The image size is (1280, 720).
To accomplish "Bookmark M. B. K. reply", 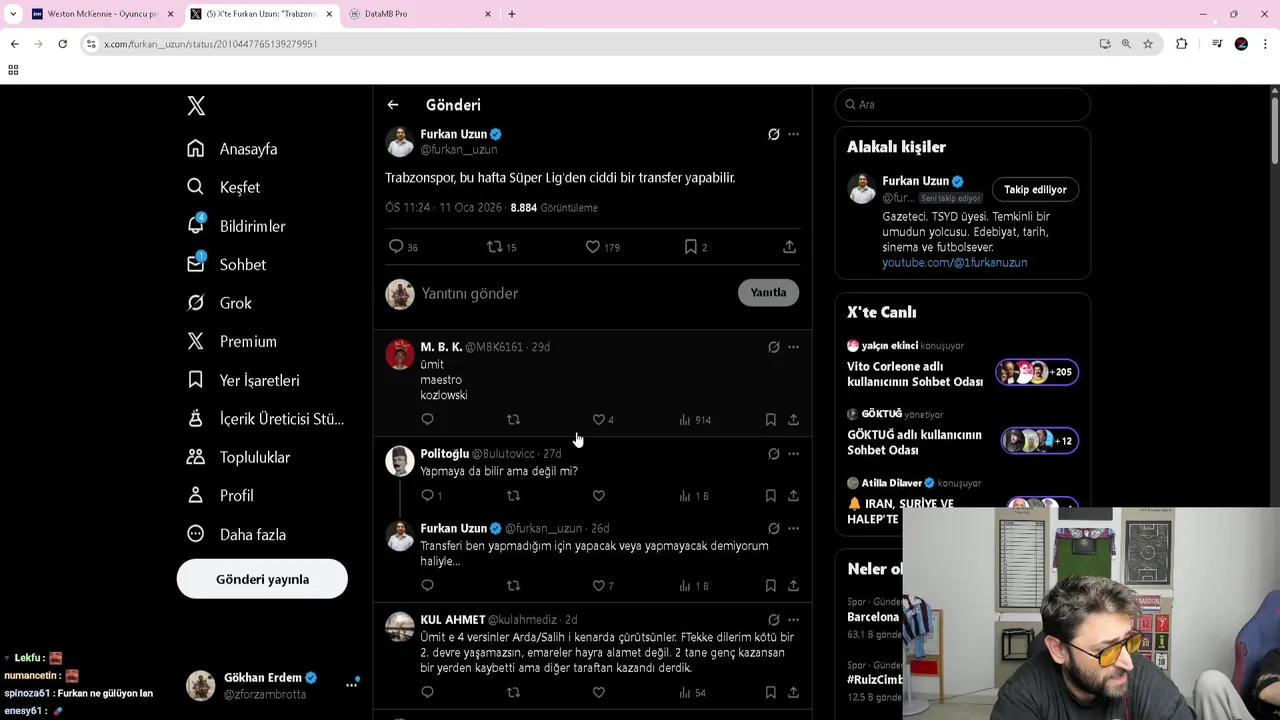I will click(771, 420).
